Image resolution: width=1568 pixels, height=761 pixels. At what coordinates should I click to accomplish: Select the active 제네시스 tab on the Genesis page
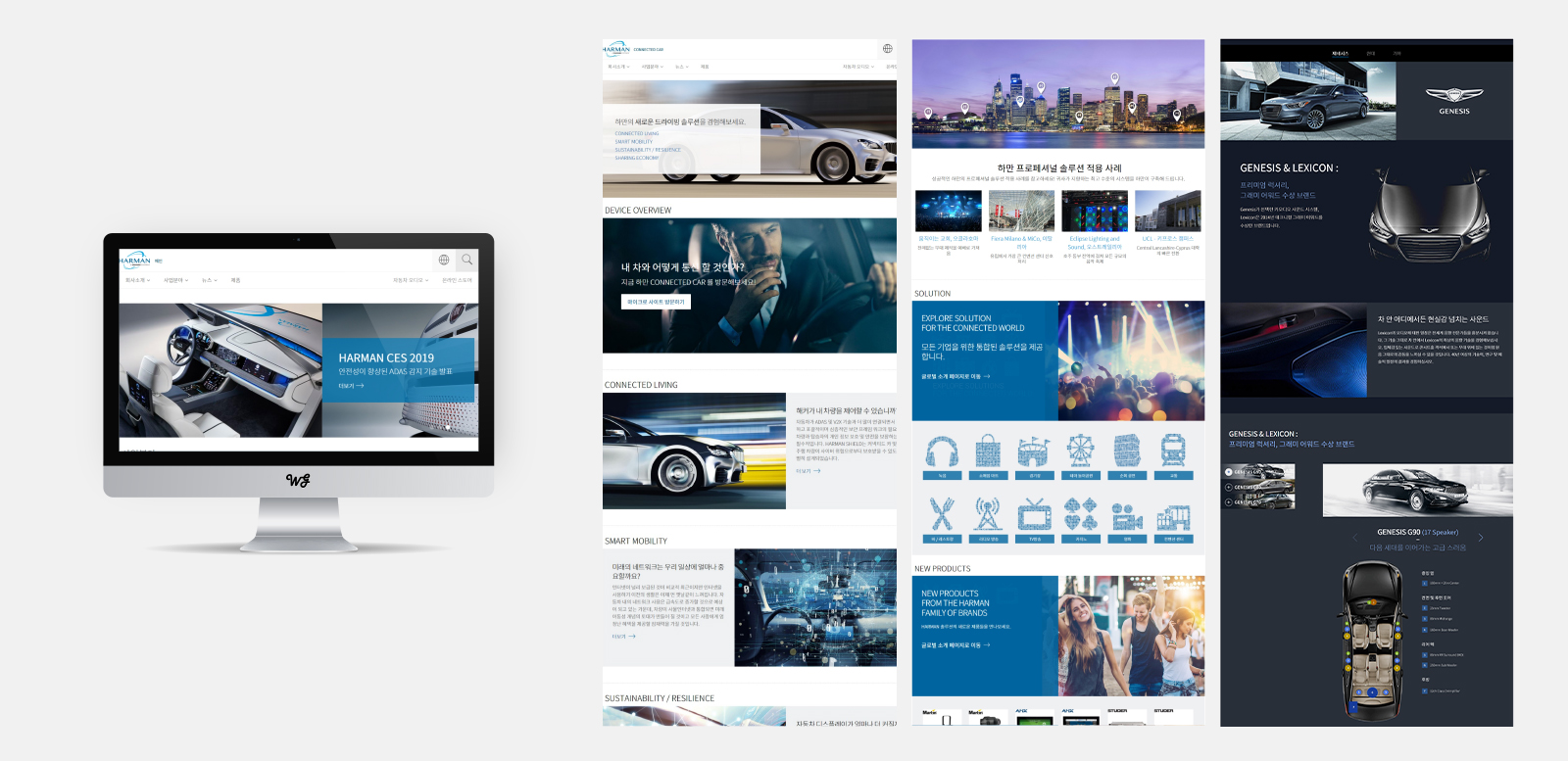point(1340,54)
